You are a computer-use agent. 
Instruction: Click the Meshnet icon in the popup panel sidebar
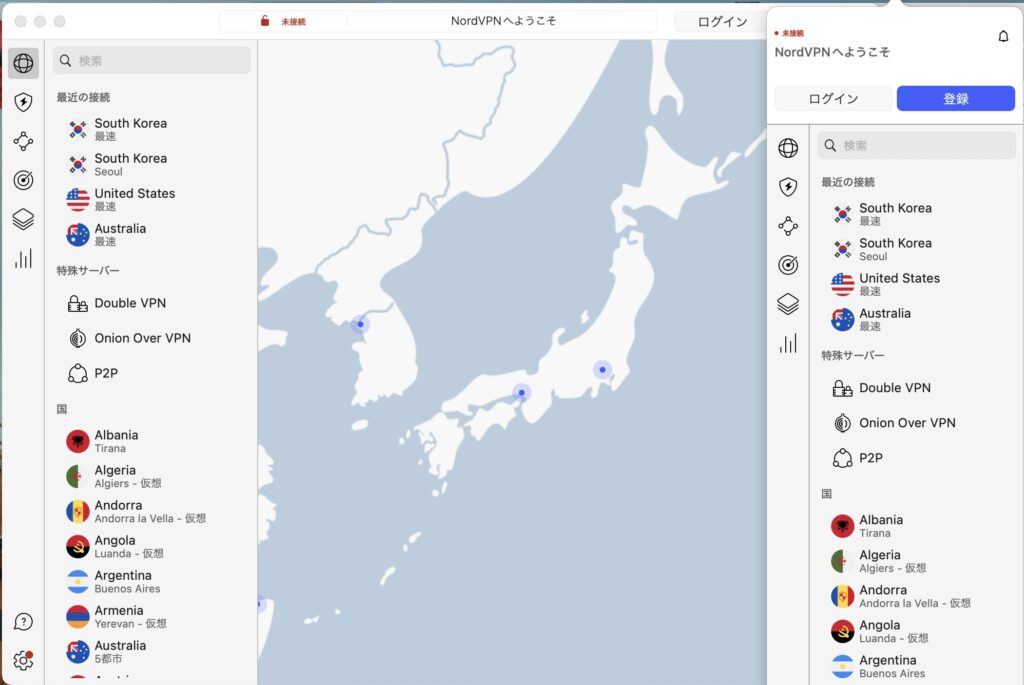[788, 226]
